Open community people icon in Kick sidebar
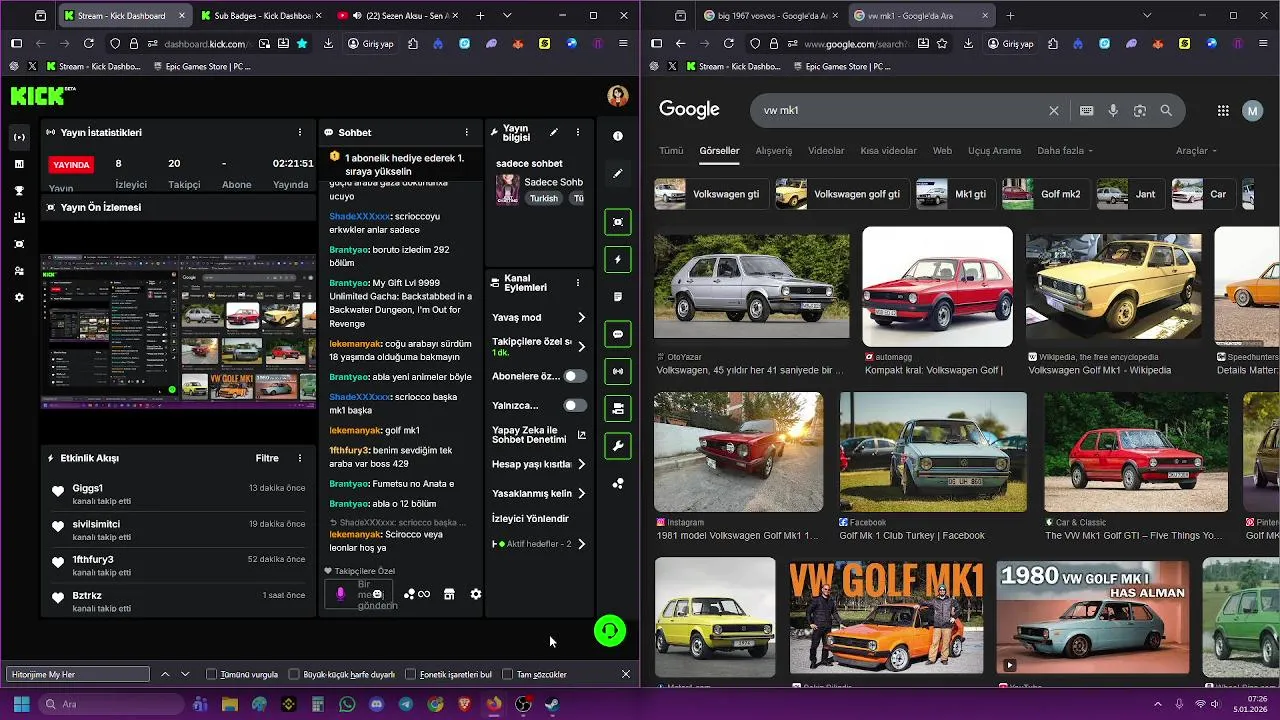The image size is (1280, 720). 19,271
